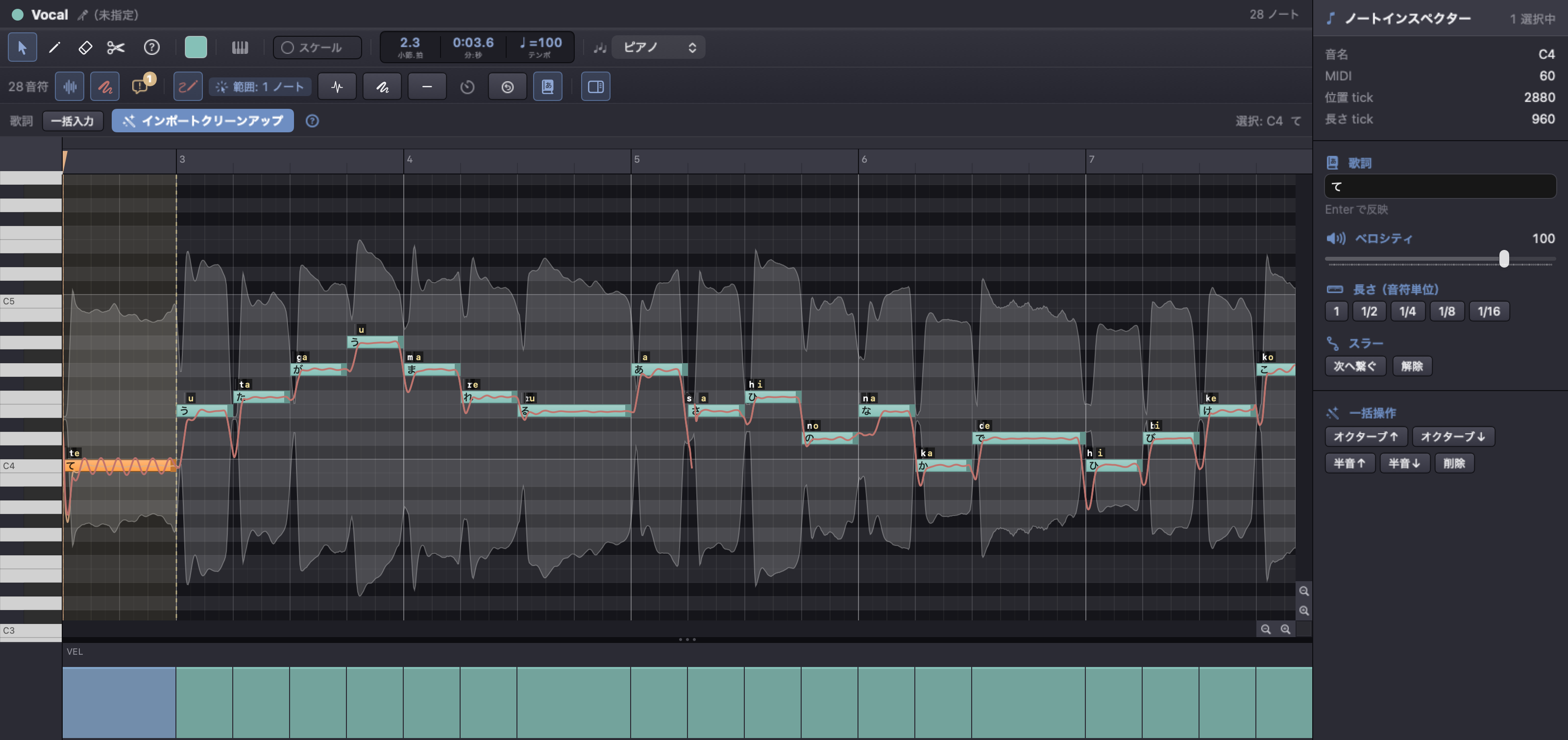
Task: Select the scissors split tool
Action: [116, 48]
